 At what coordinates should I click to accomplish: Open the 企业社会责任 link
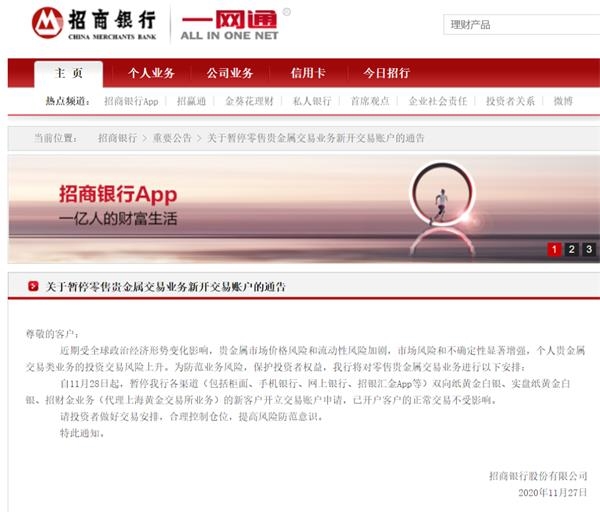tap(438, 101)
